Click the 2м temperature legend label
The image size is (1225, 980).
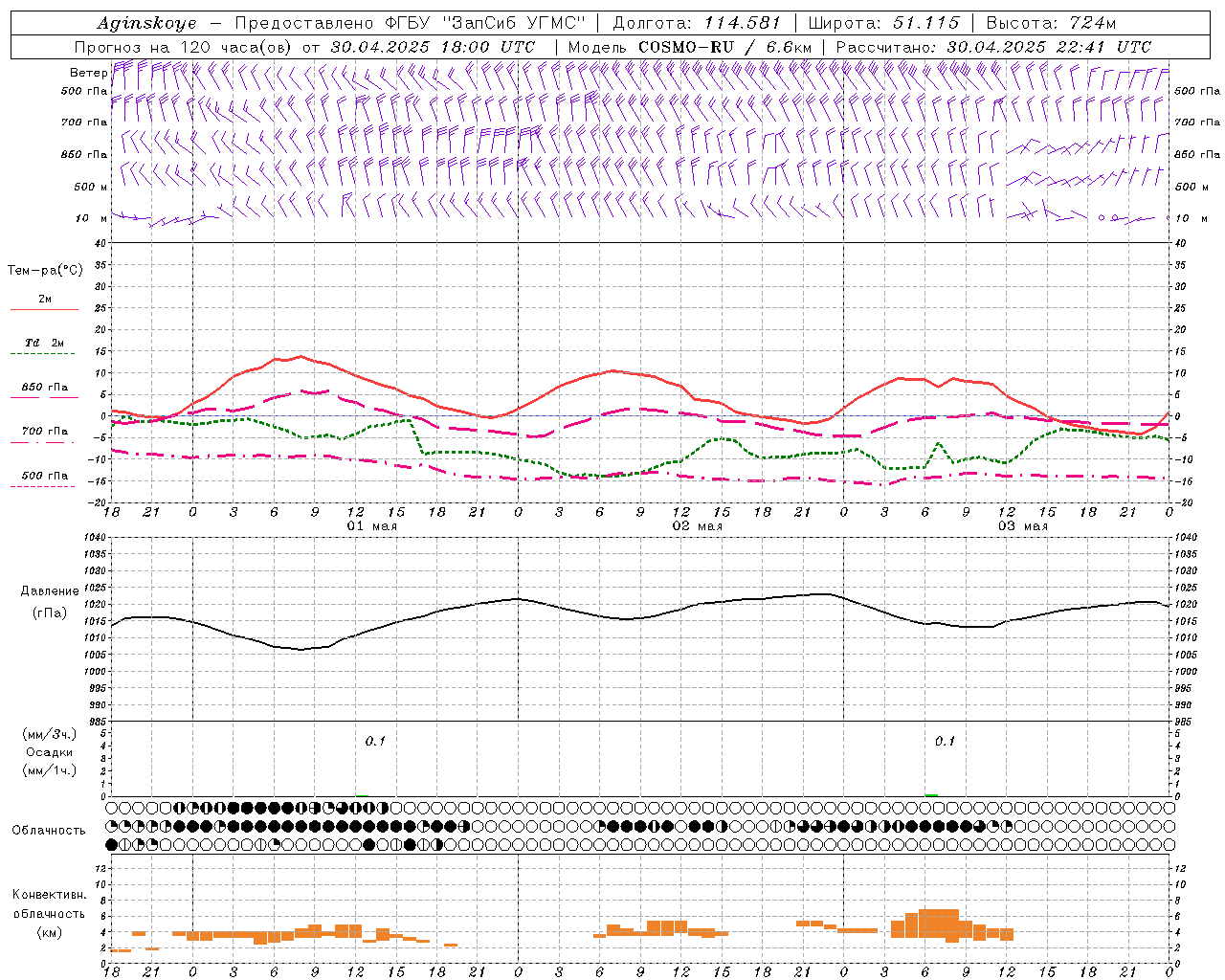click(45, 300)
